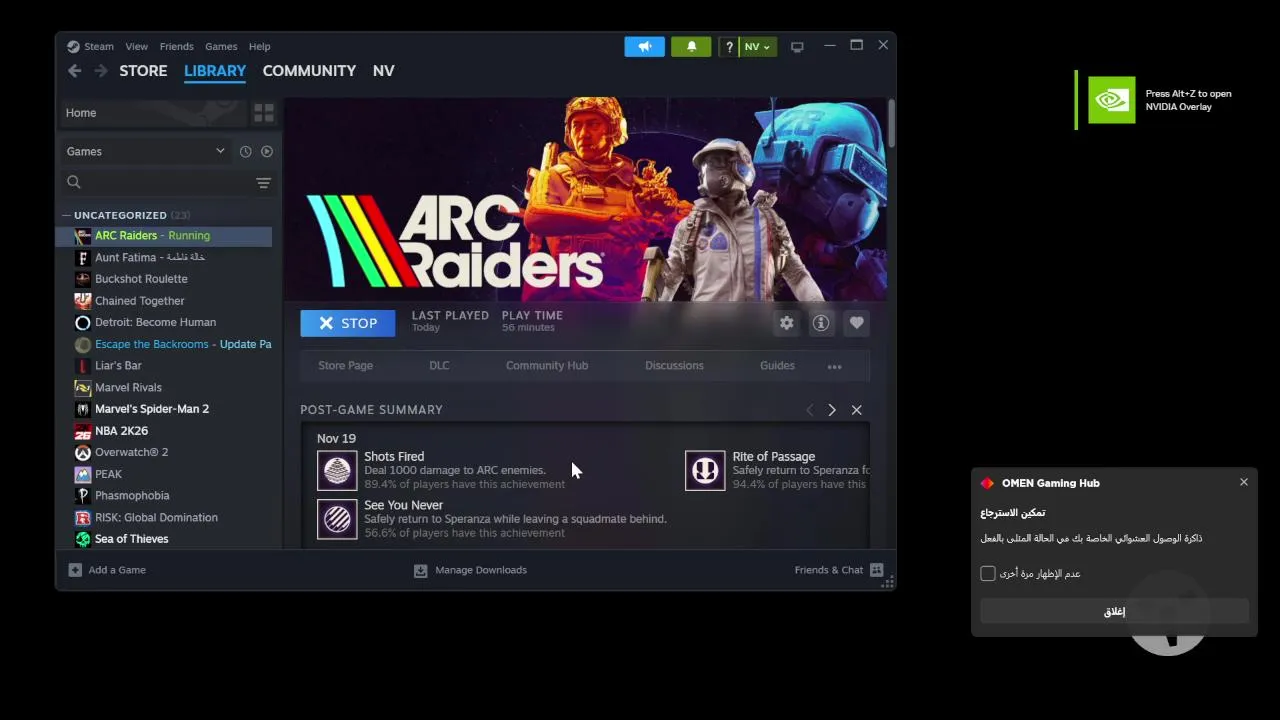Open the Guides link
Viewport: 1280px width, 720px height.
tap(777, 366)
